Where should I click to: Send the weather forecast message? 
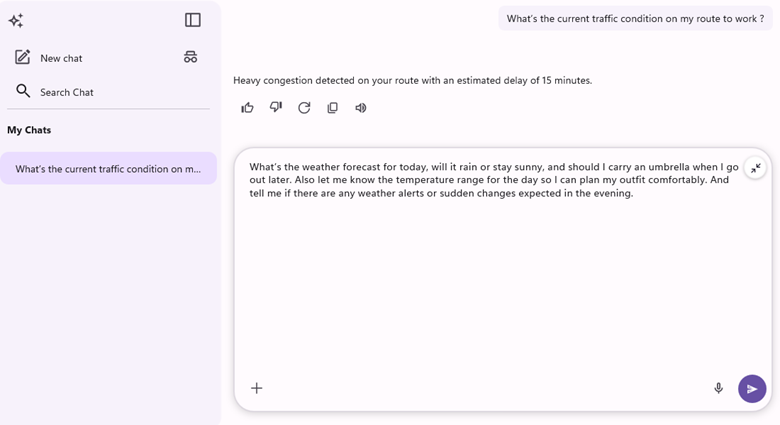[752, 389]
